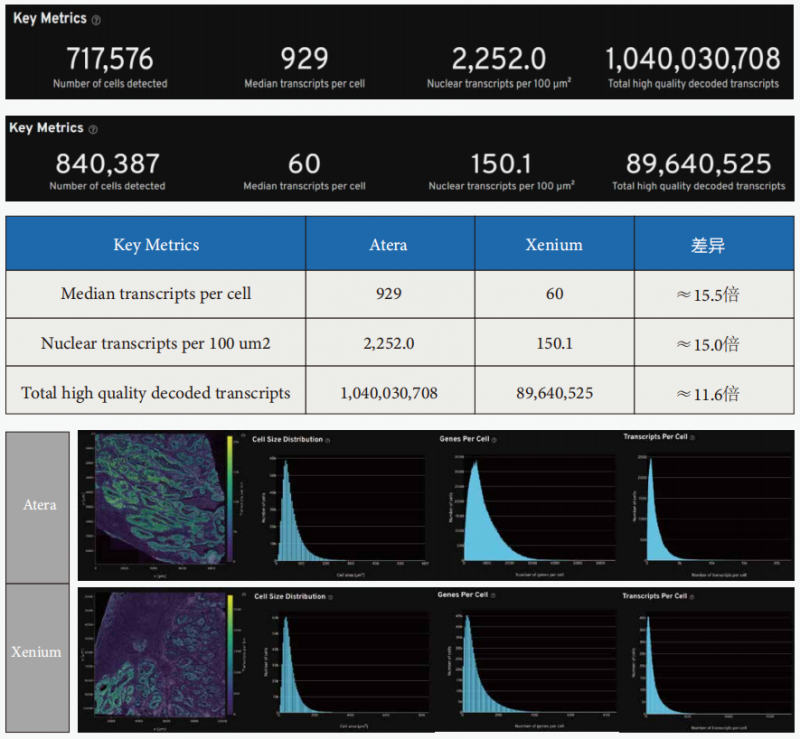Click the Nuclear transcripts per 100 µm² label under 150.1

click(502, 186)
